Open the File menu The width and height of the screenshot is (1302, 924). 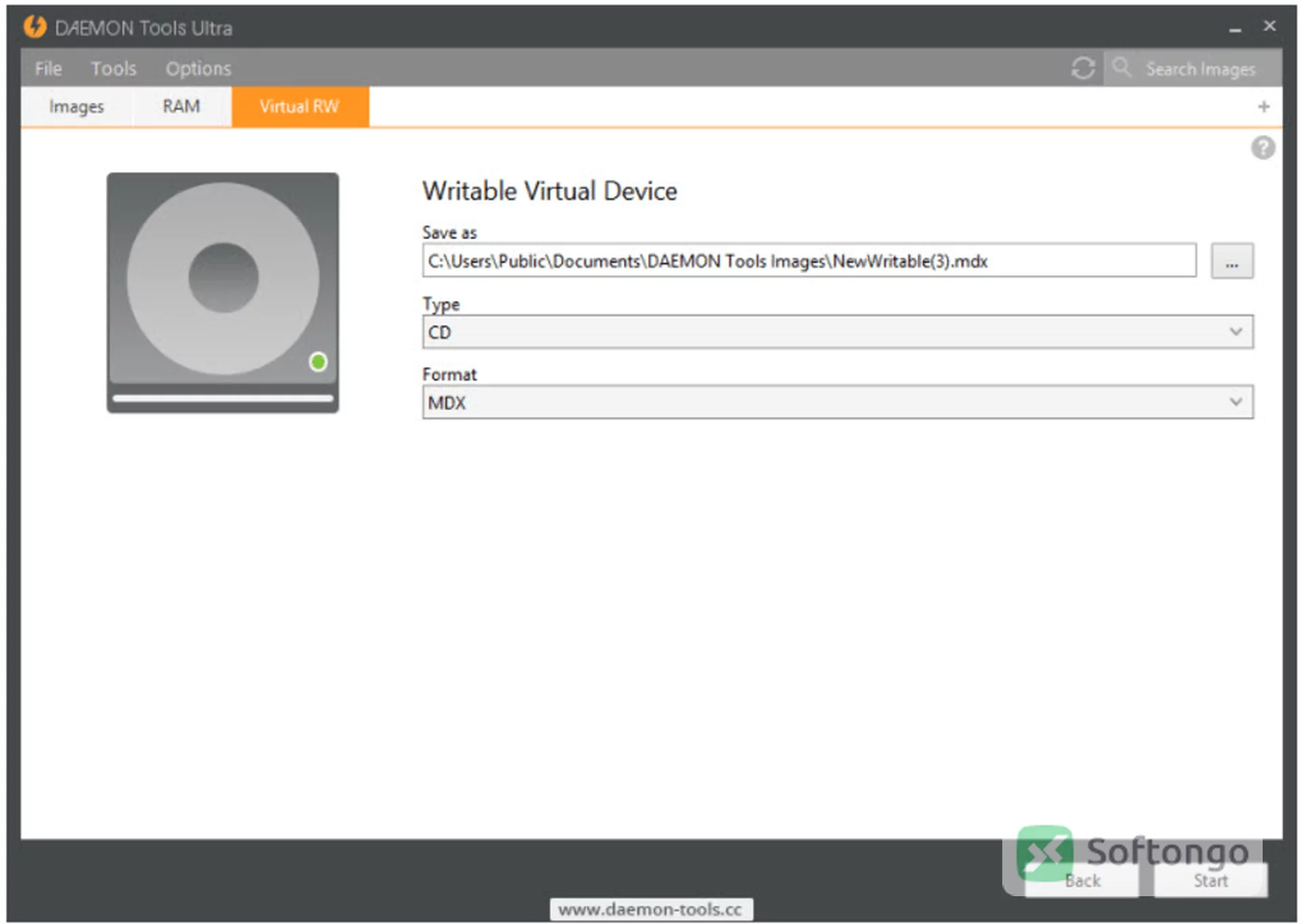48,68
